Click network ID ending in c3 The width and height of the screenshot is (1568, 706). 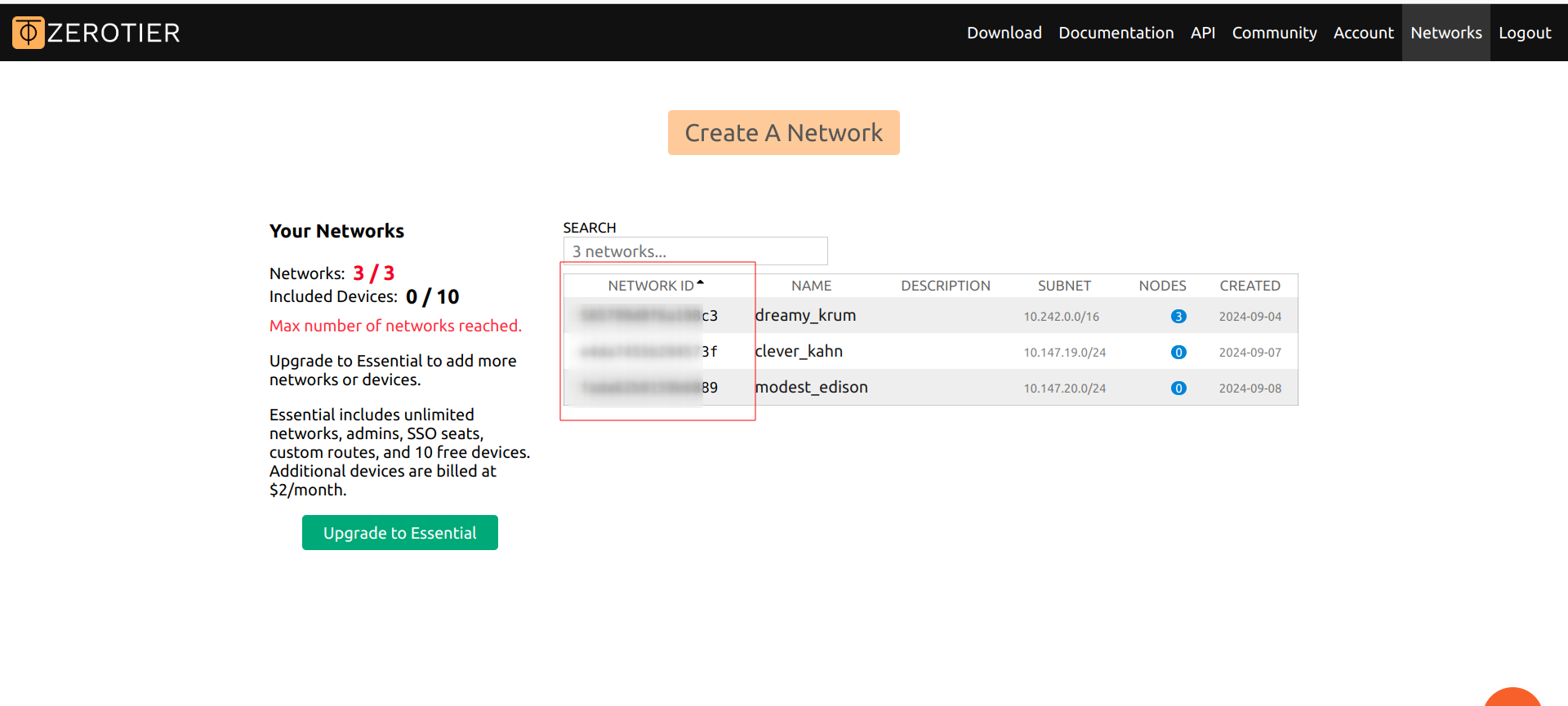[648, 315]
